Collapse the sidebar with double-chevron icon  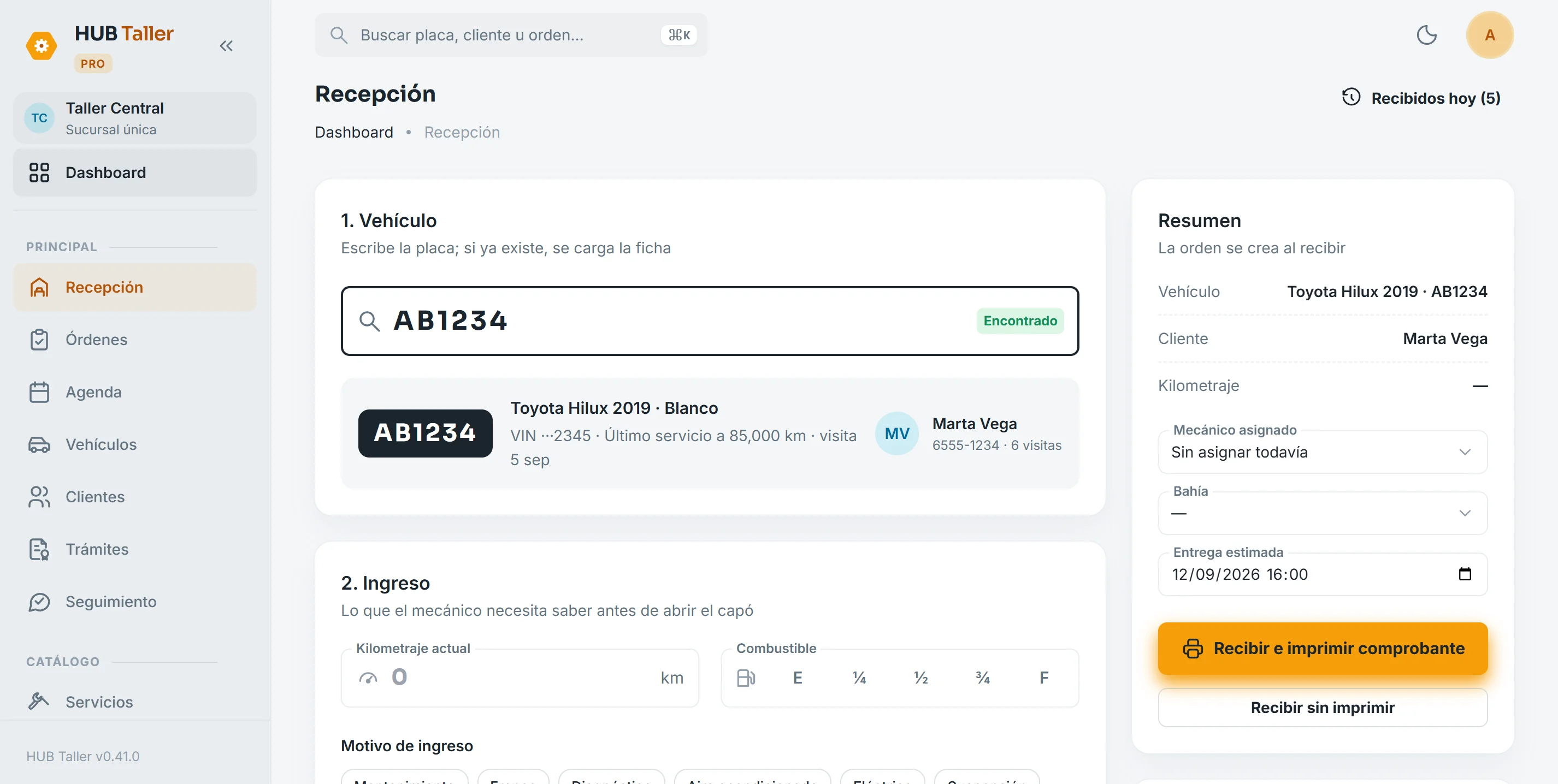coord(226,46)
